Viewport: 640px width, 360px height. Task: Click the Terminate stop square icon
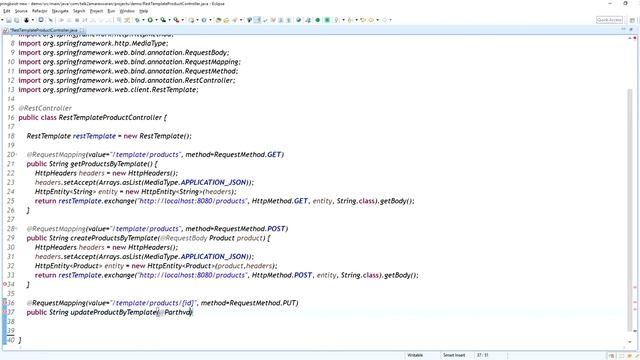pyautogui.click(x=77, y=20)
